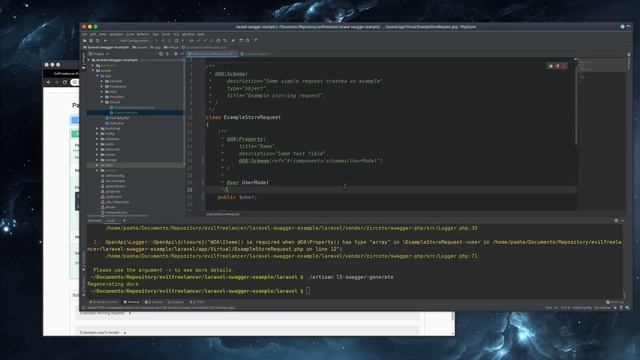Open the Project view dropdown
The height and width of the screenshot is (360, 640).
coord(98,54)
